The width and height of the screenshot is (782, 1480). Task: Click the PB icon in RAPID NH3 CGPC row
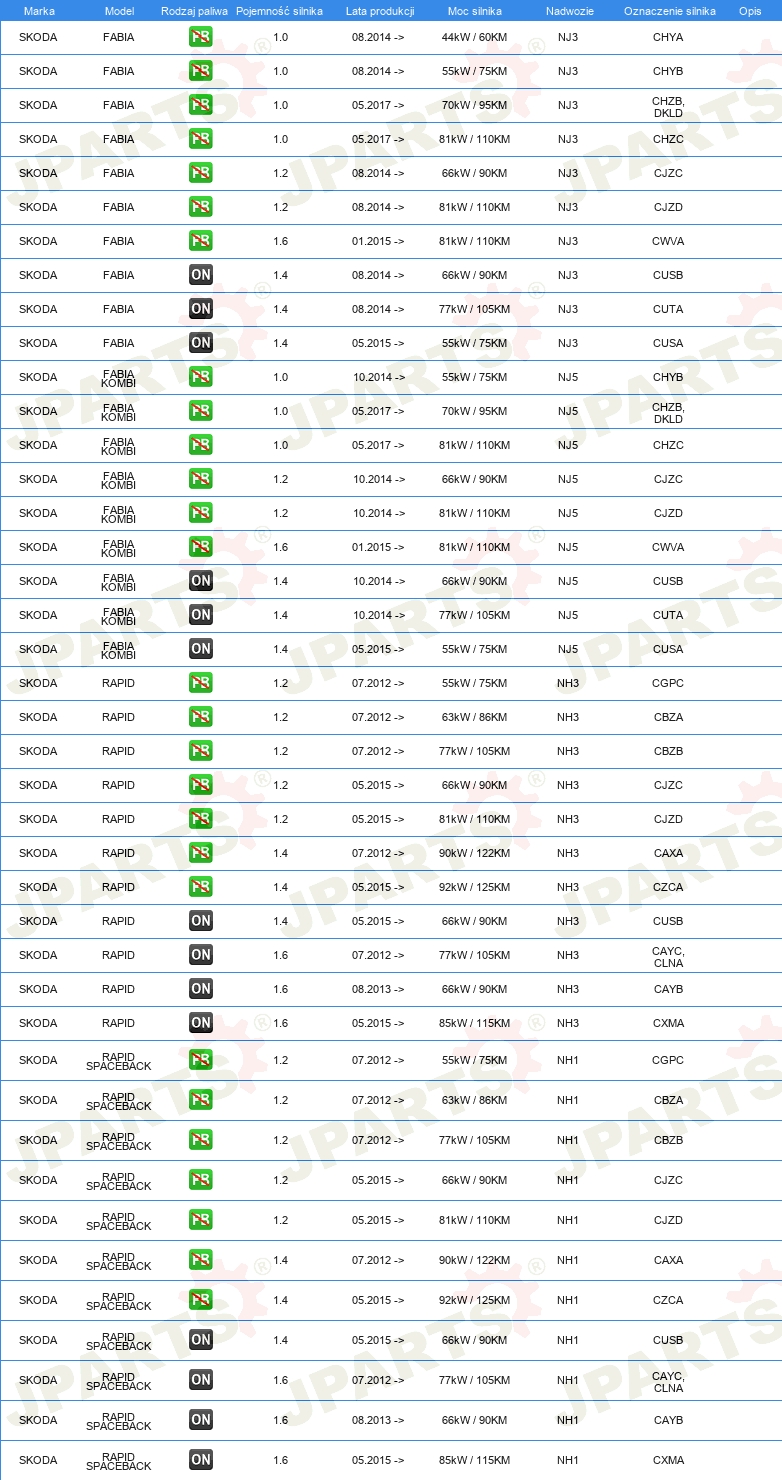pyautogui.click(x=201, y=683)
